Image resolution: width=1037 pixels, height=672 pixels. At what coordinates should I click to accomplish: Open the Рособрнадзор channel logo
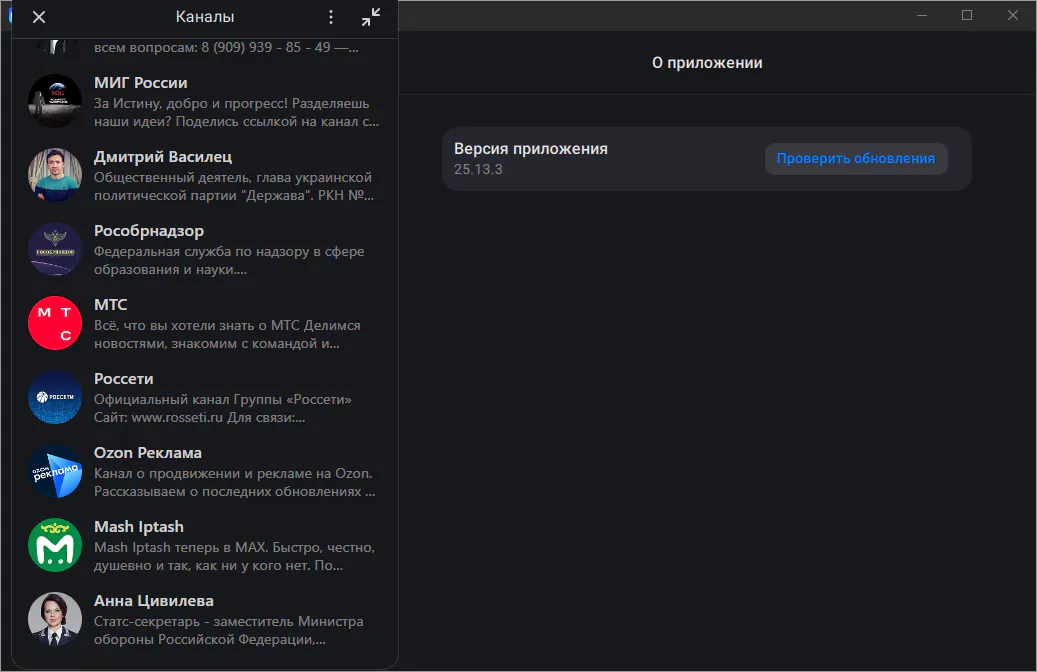point(55,249)
